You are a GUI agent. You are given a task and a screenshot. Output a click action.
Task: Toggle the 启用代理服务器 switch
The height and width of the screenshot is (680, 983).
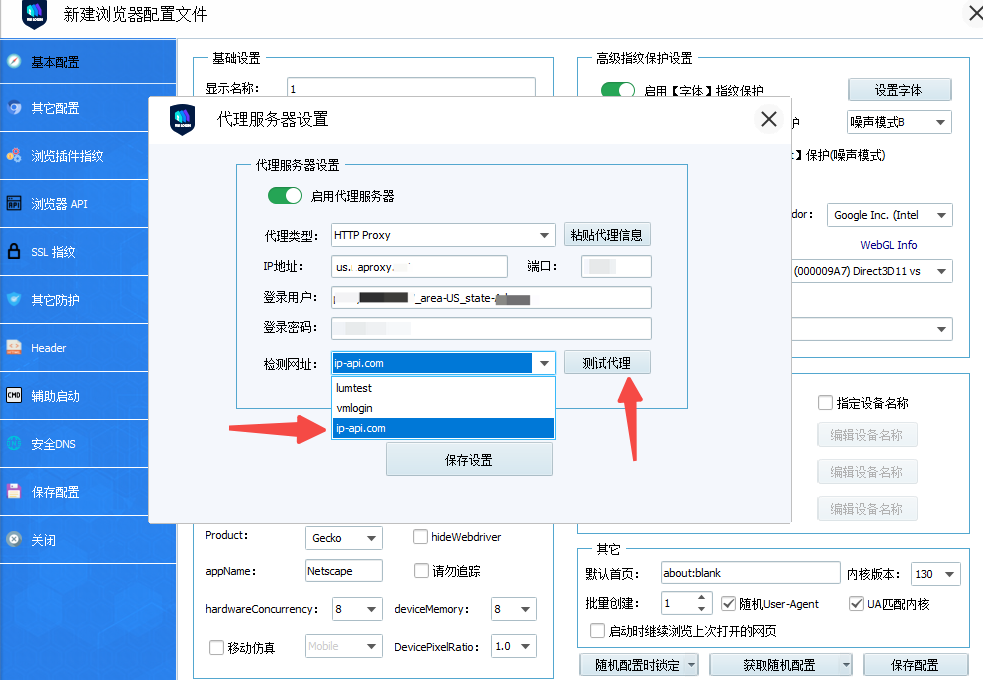(x=285, y=196)
